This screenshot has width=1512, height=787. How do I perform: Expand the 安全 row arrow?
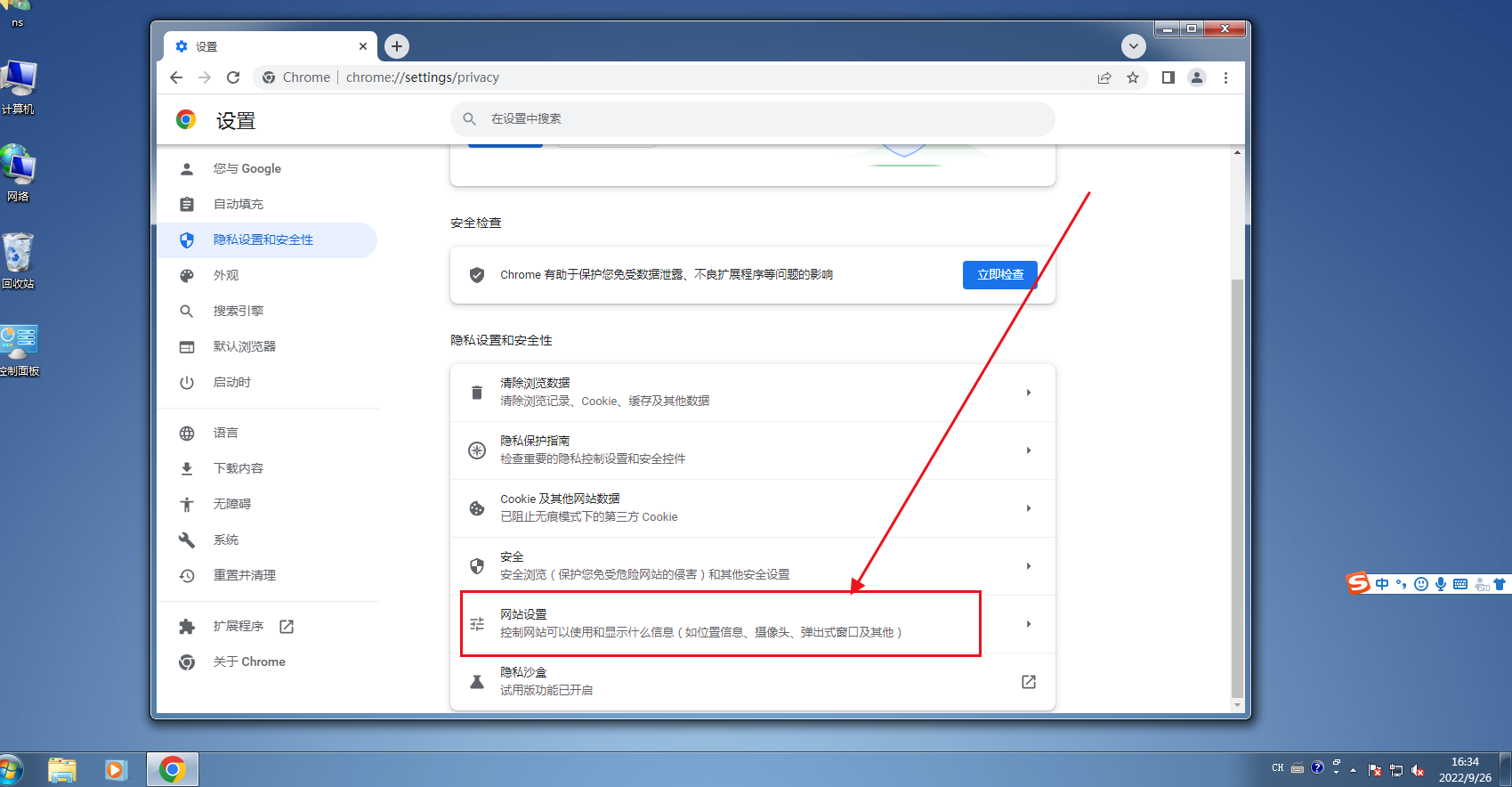coord(1029,566)
